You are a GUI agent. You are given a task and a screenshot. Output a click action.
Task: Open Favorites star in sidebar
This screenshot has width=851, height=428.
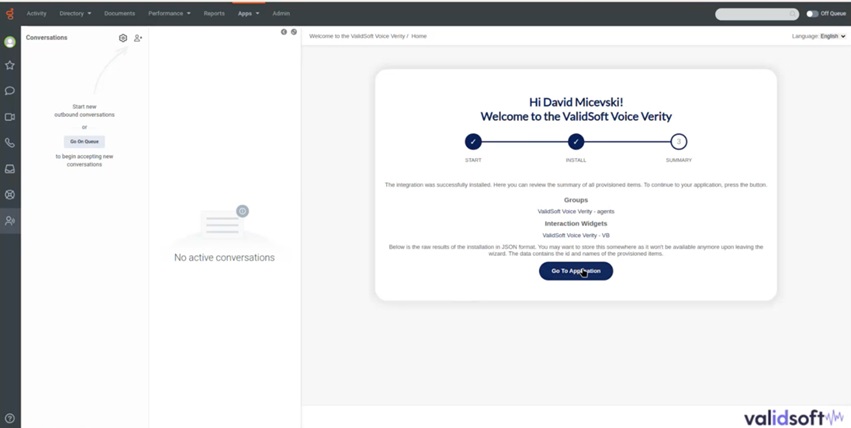tap(10, 65)
